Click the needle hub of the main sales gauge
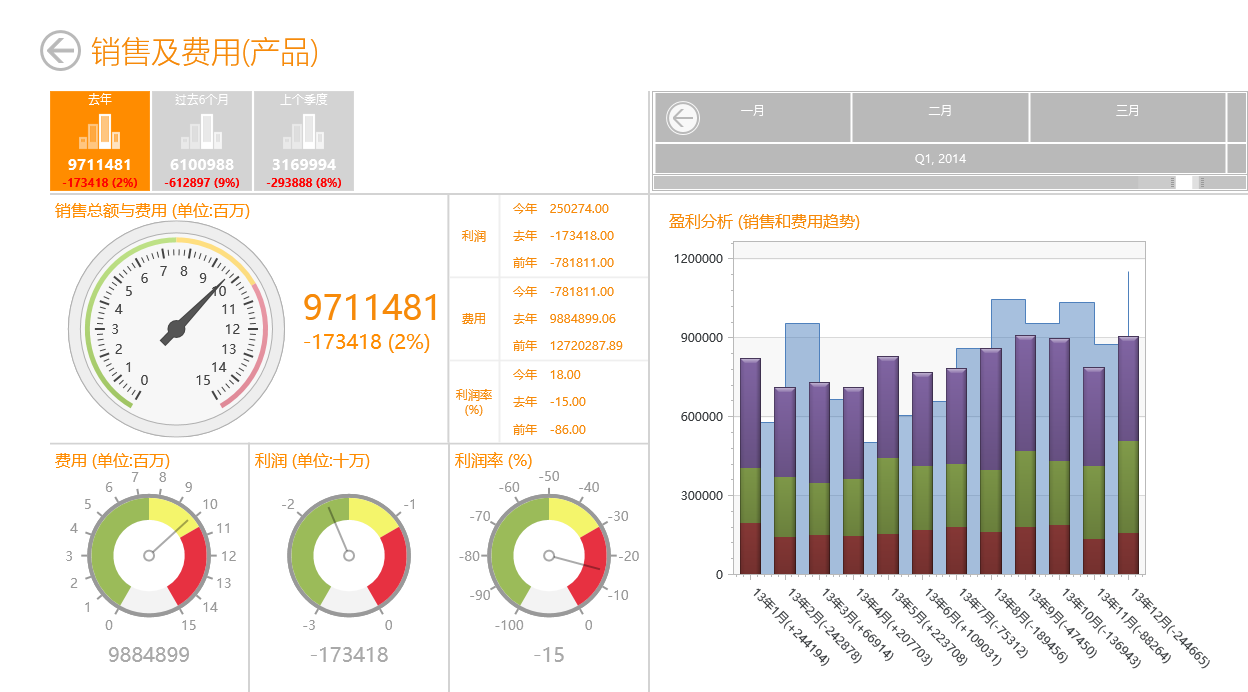This screenshot has height=692, width=1248. pyautogui.click(x=177, y=329)
